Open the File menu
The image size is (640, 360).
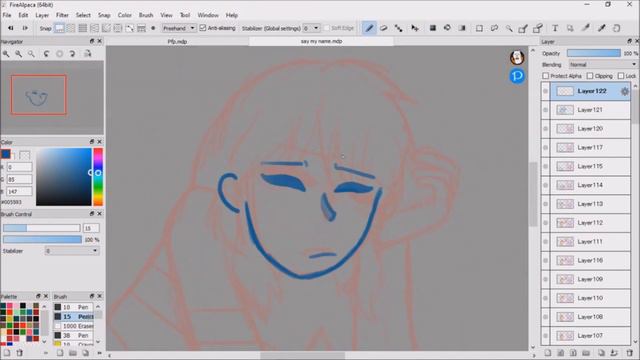[7, 15]
